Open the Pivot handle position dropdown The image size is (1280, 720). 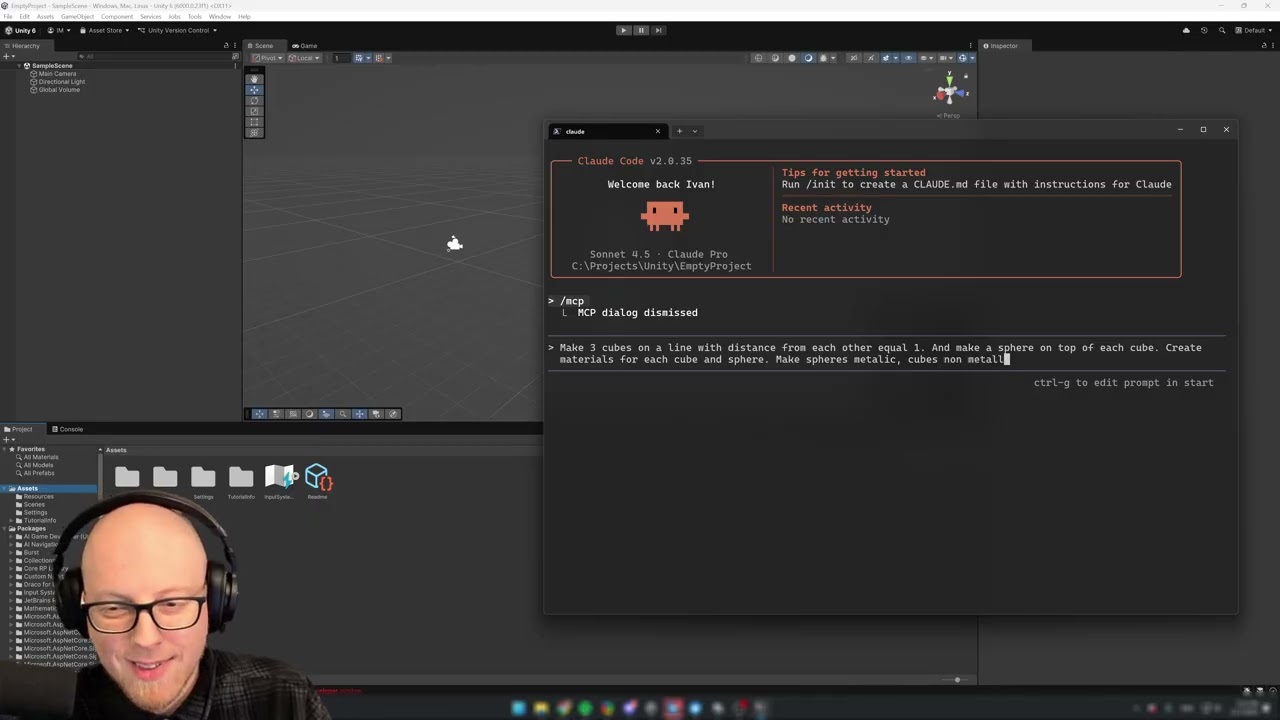coord(267,58)
